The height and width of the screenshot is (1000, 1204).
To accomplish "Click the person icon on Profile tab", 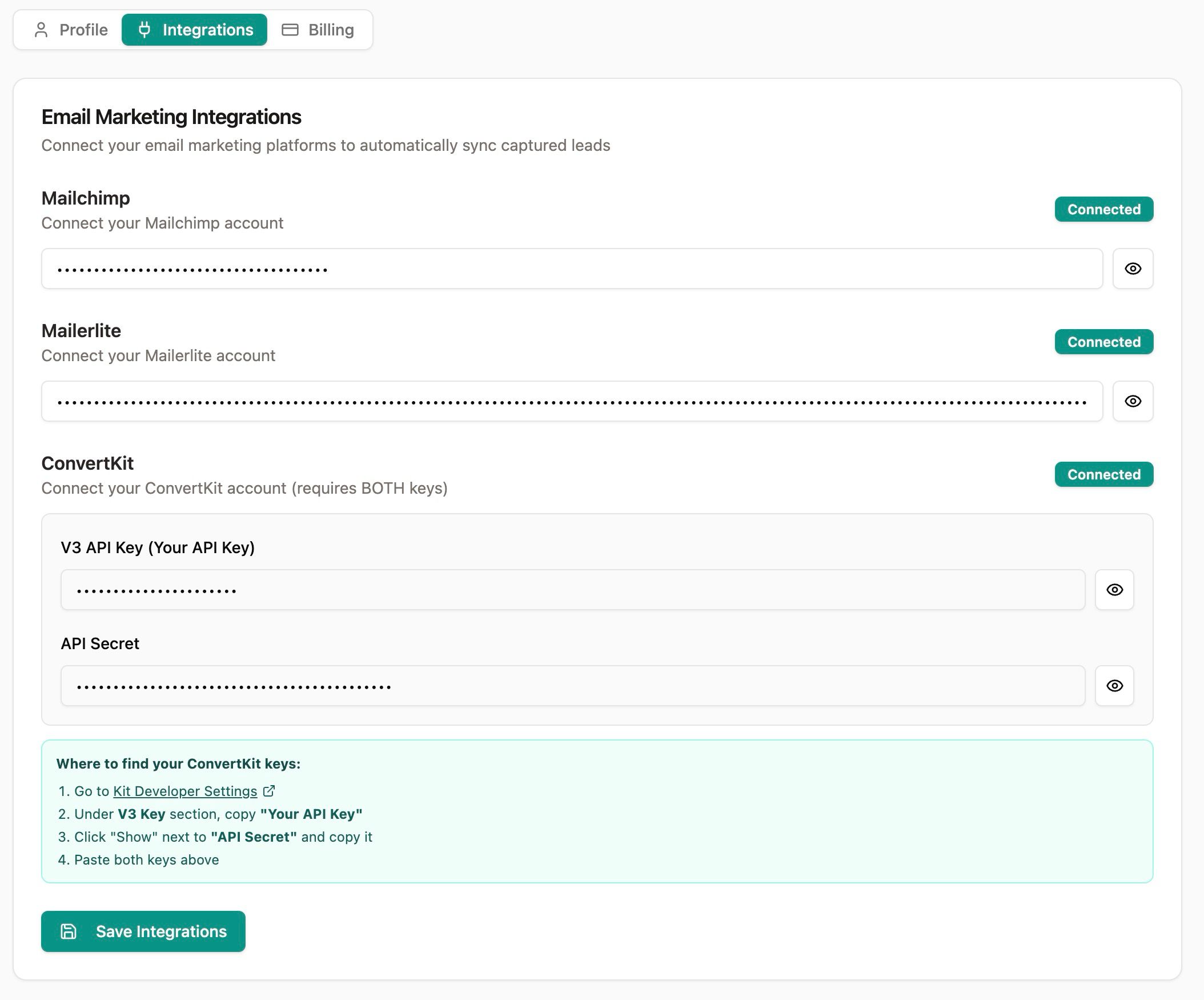I will [x=41, y=30].
